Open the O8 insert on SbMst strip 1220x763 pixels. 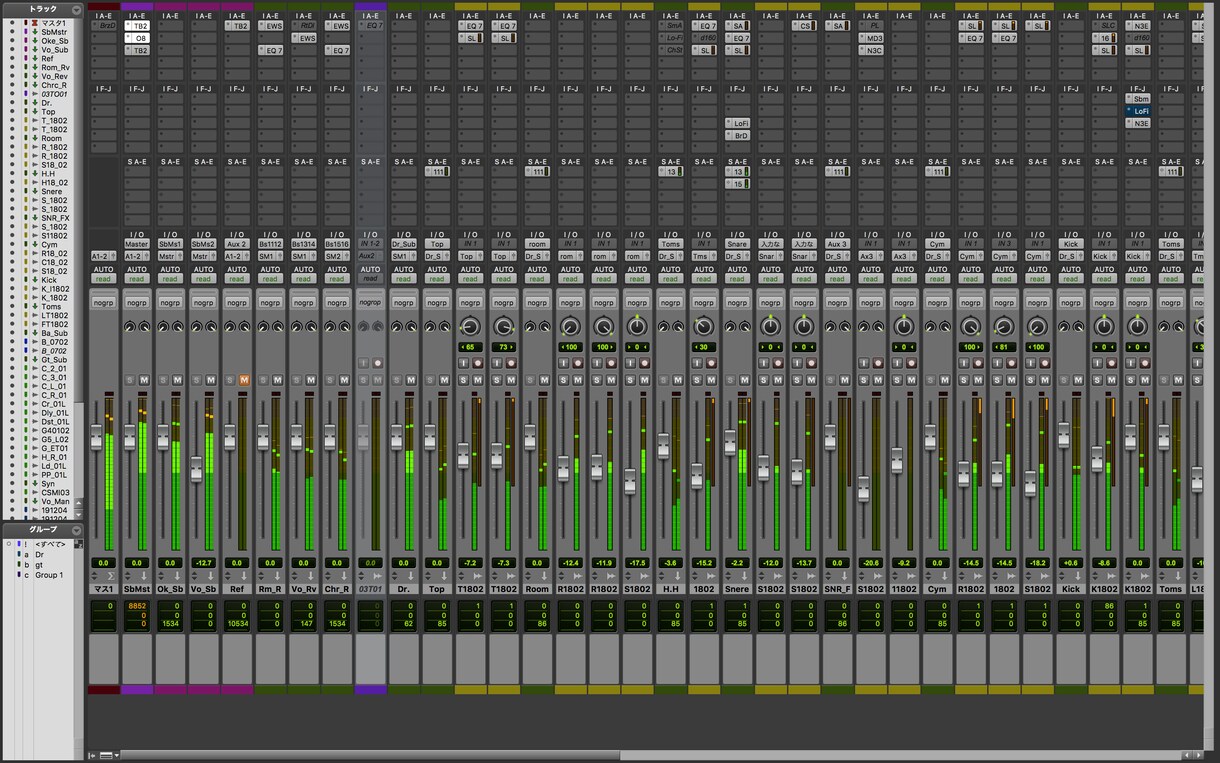[137, 38]
